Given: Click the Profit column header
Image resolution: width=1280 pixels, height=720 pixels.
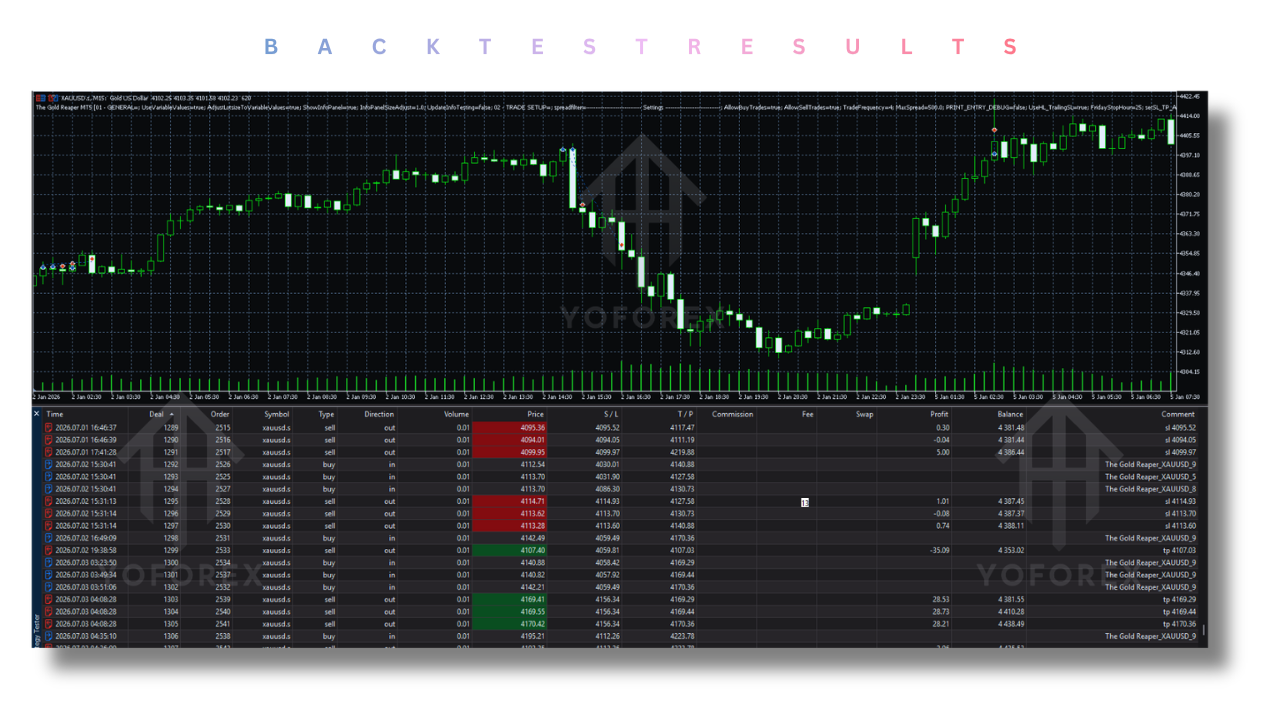Looking at the screenshot, I should point(939,414).
